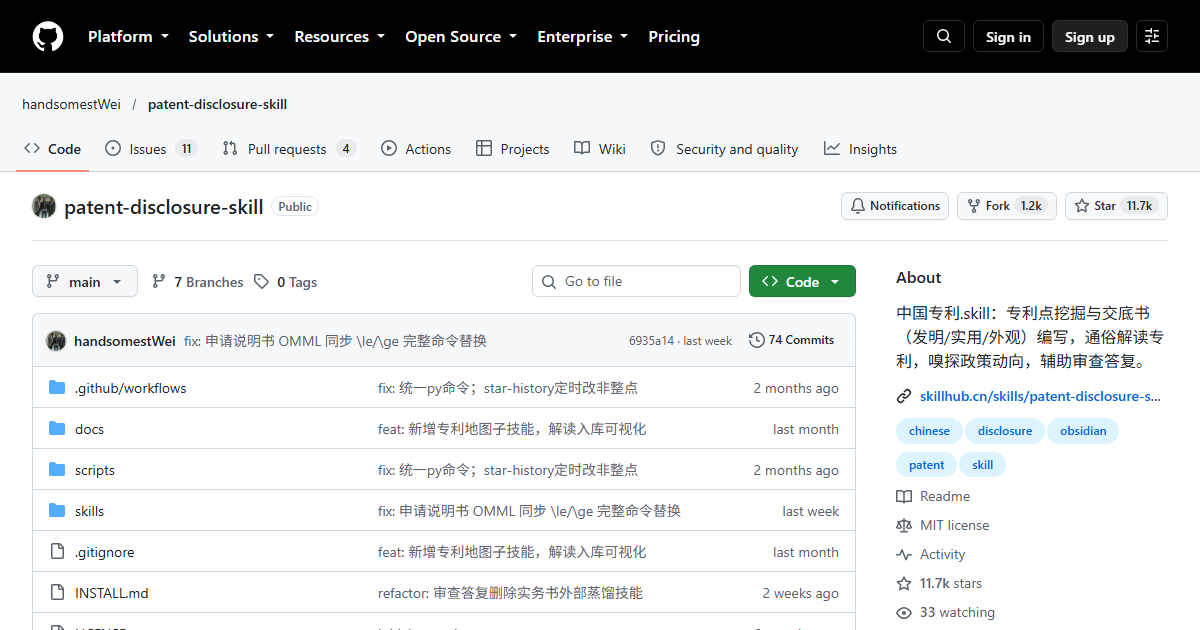Click the branches icon next to 7 Branches
The height and width of the screenshot is (630, 1200).
159,282
